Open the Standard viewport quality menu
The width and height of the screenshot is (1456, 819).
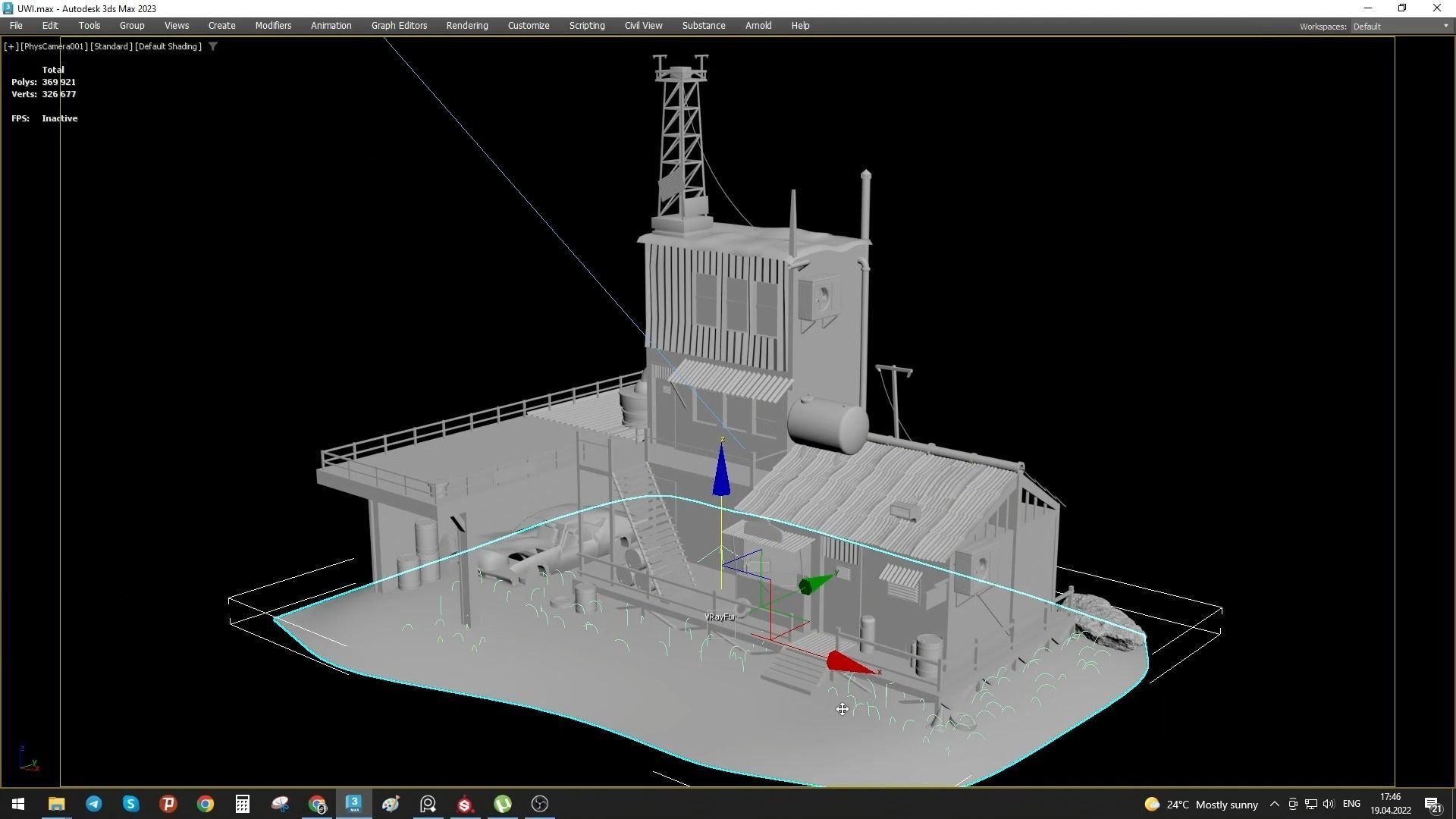[x=111, y=46]
